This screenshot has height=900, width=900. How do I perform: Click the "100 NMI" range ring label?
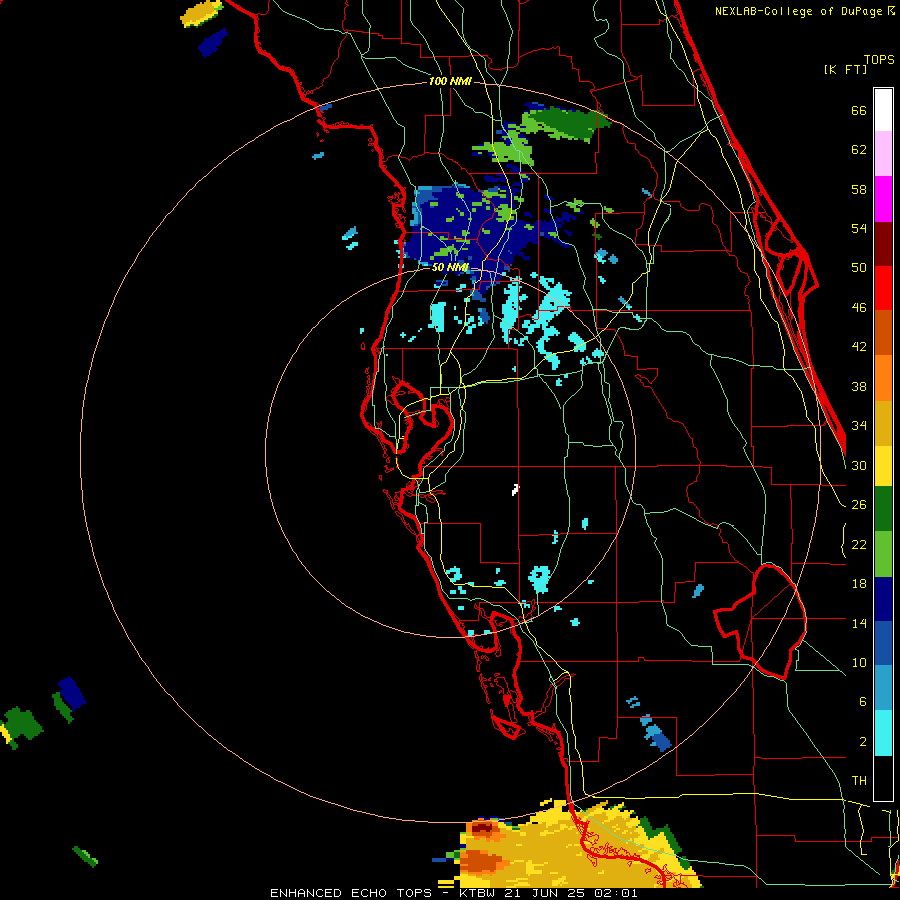pos(450,81)
